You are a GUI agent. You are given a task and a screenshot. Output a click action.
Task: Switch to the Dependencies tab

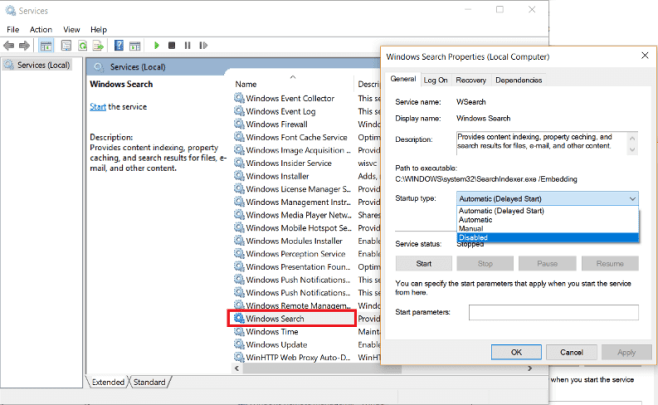519,80
